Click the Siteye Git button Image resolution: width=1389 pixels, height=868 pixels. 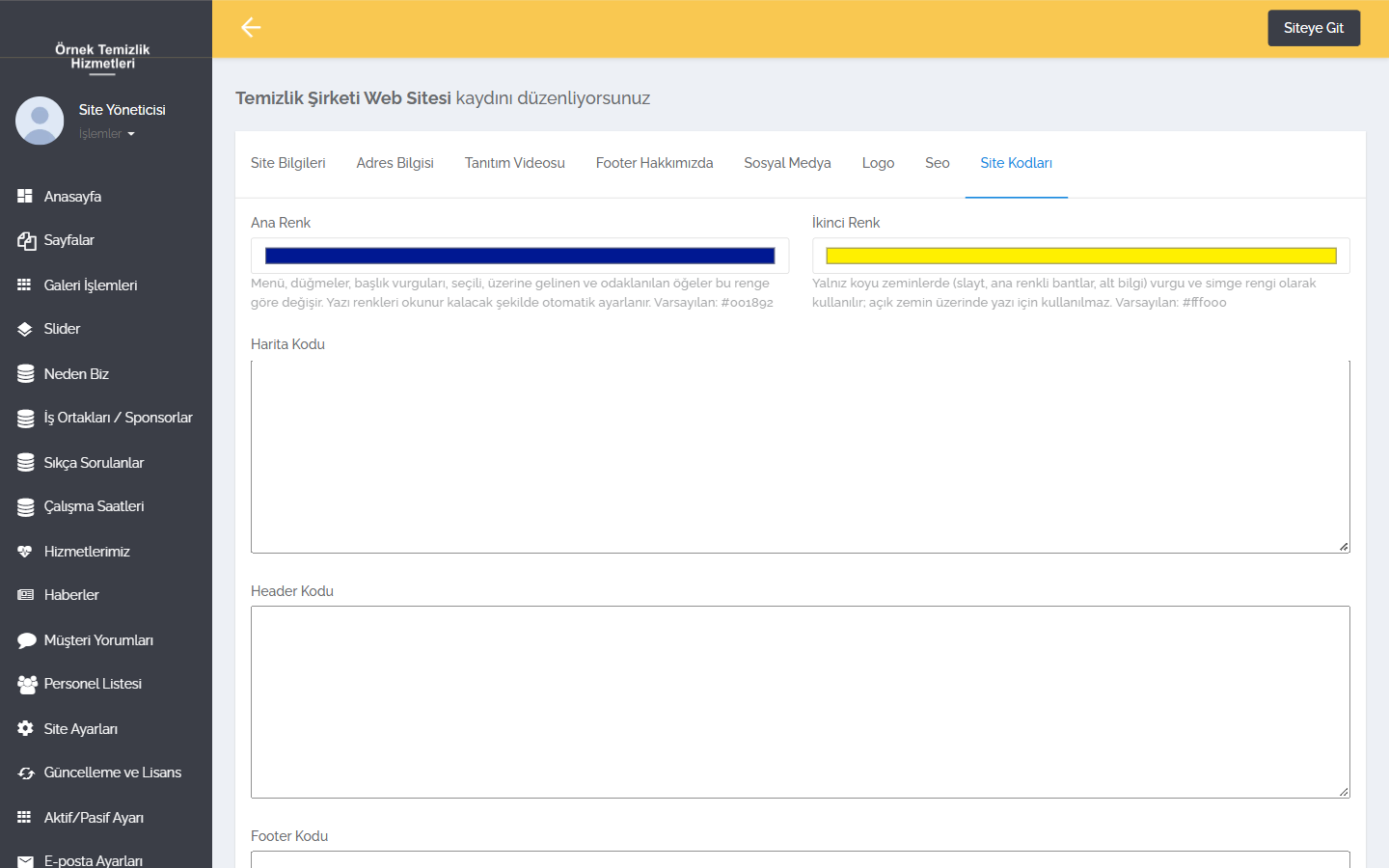tap(1314, 28)
